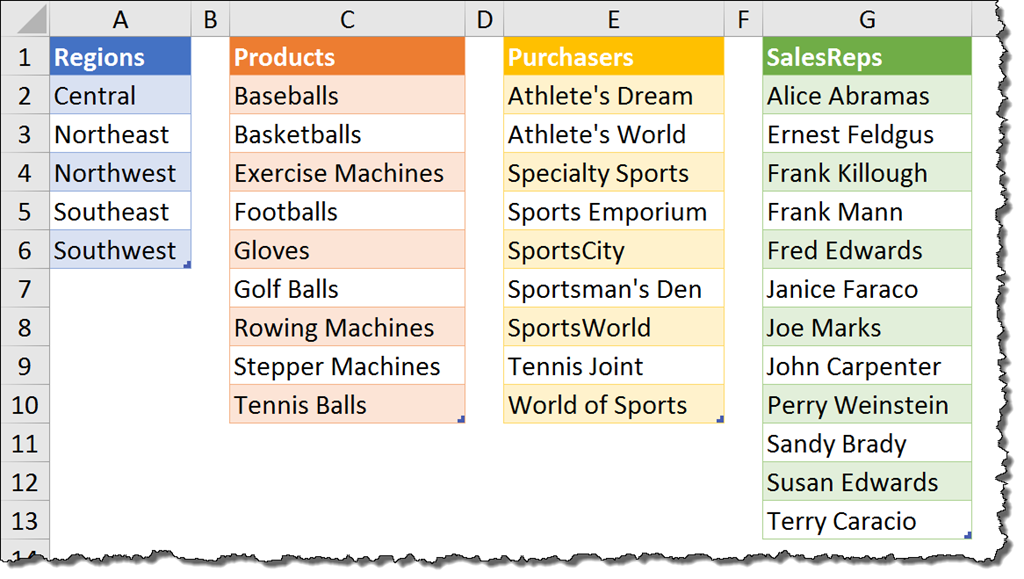This screenshot has height=579, width=1024.
Task: Click the green SalesReps header cell
Action: tap(867, 57)
